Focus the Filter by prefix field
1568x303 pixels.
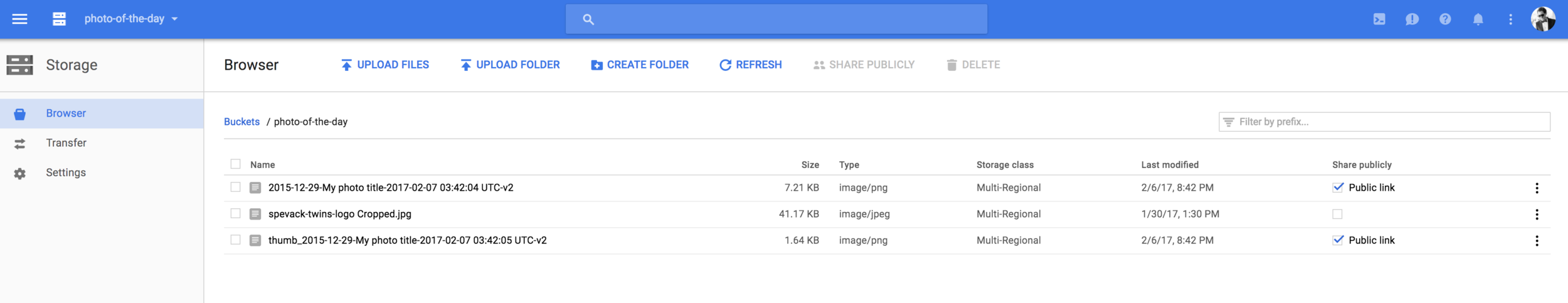point(1384,122)
